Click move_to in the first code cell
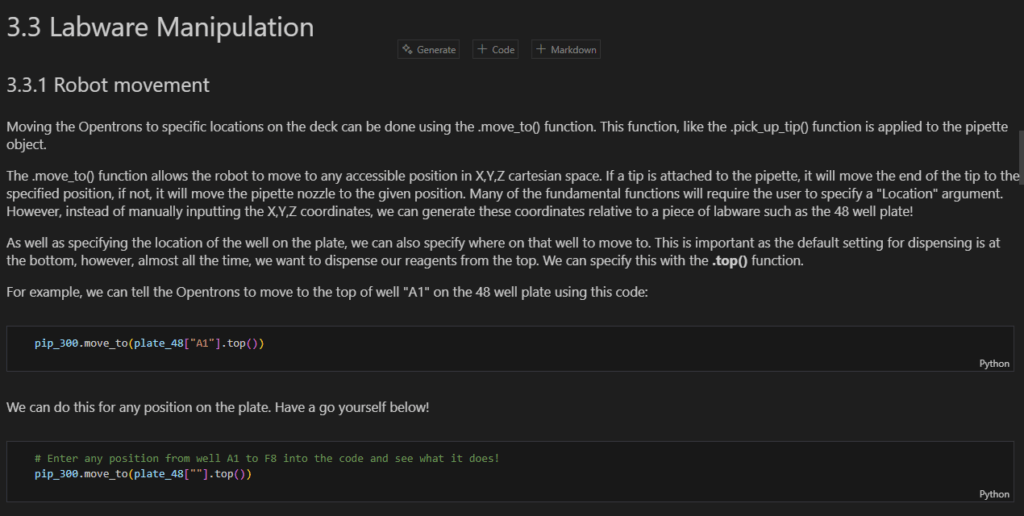 click(105, 344)
